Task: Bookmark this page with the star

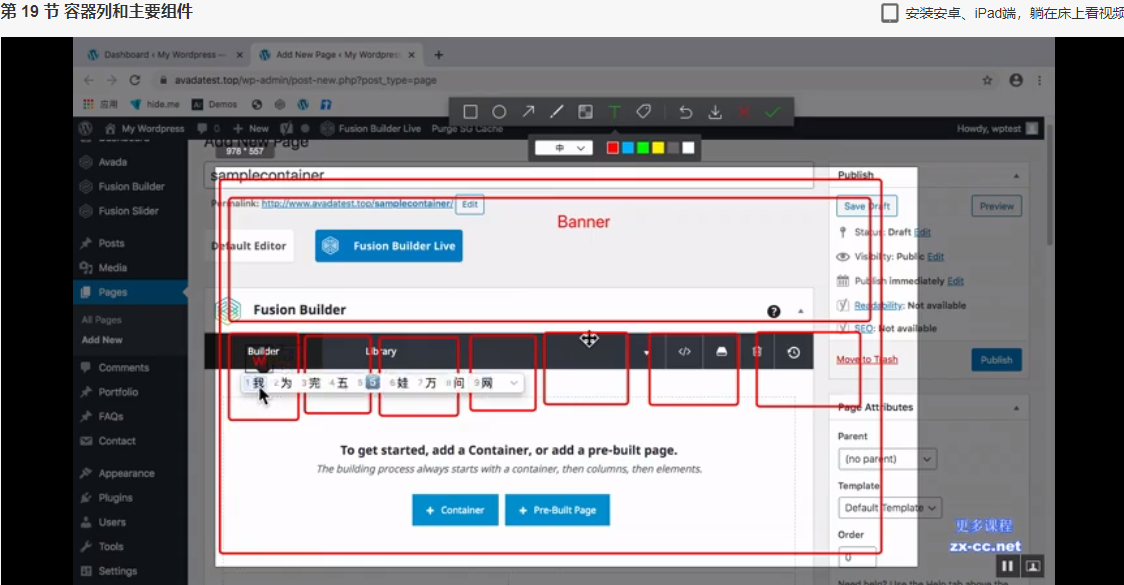Action: [x=987, y=80]
